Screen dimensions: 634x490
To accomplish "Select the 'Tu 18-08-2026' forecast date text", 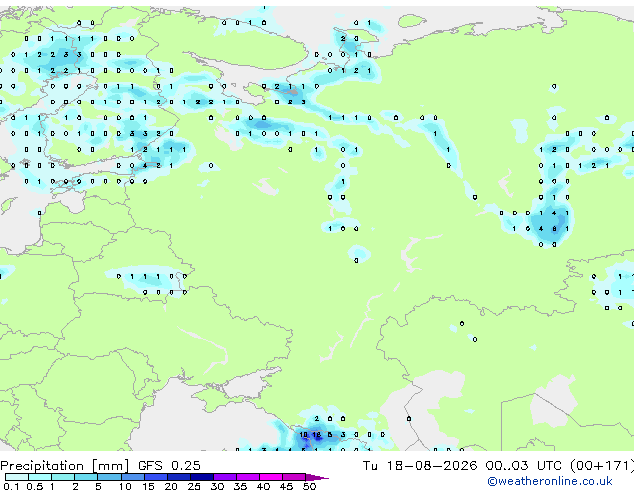I will pyautogui.click(x=420, y=466).
